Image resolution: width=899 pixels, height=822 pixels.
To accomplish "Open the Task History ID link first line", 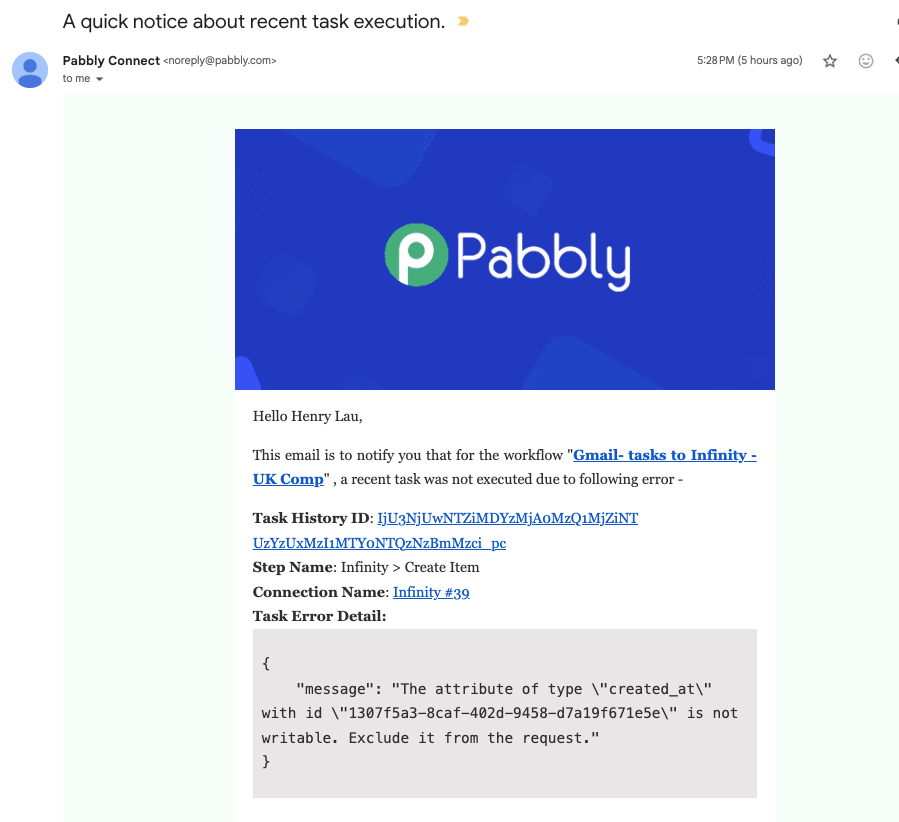I will [507, 518].
